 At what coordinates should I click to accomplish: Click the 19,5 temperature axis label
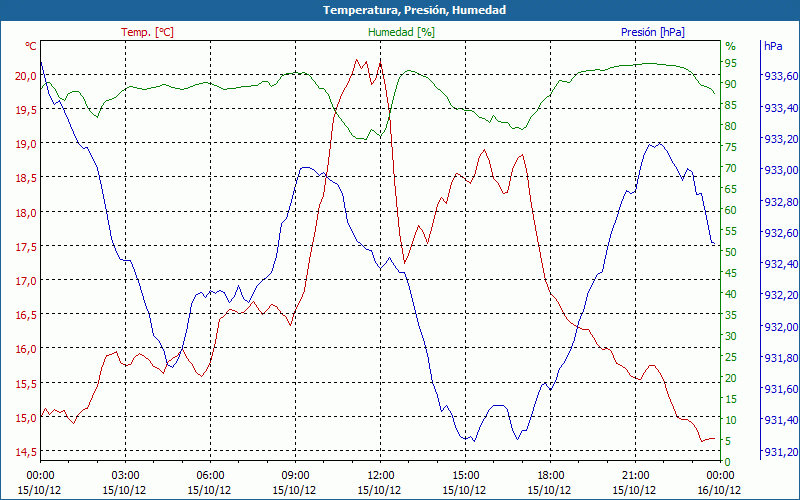click(x=26, y=110)
